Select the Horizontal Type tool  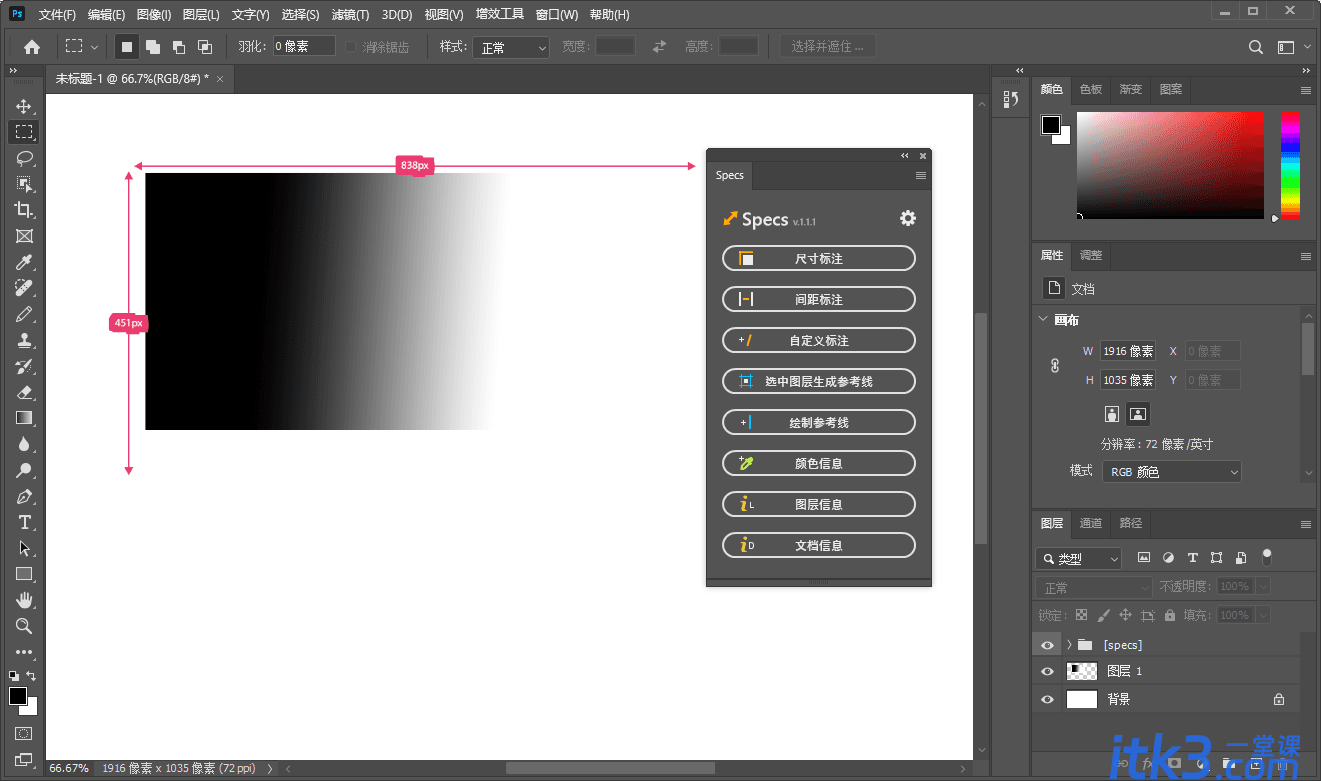click(24, 522)
